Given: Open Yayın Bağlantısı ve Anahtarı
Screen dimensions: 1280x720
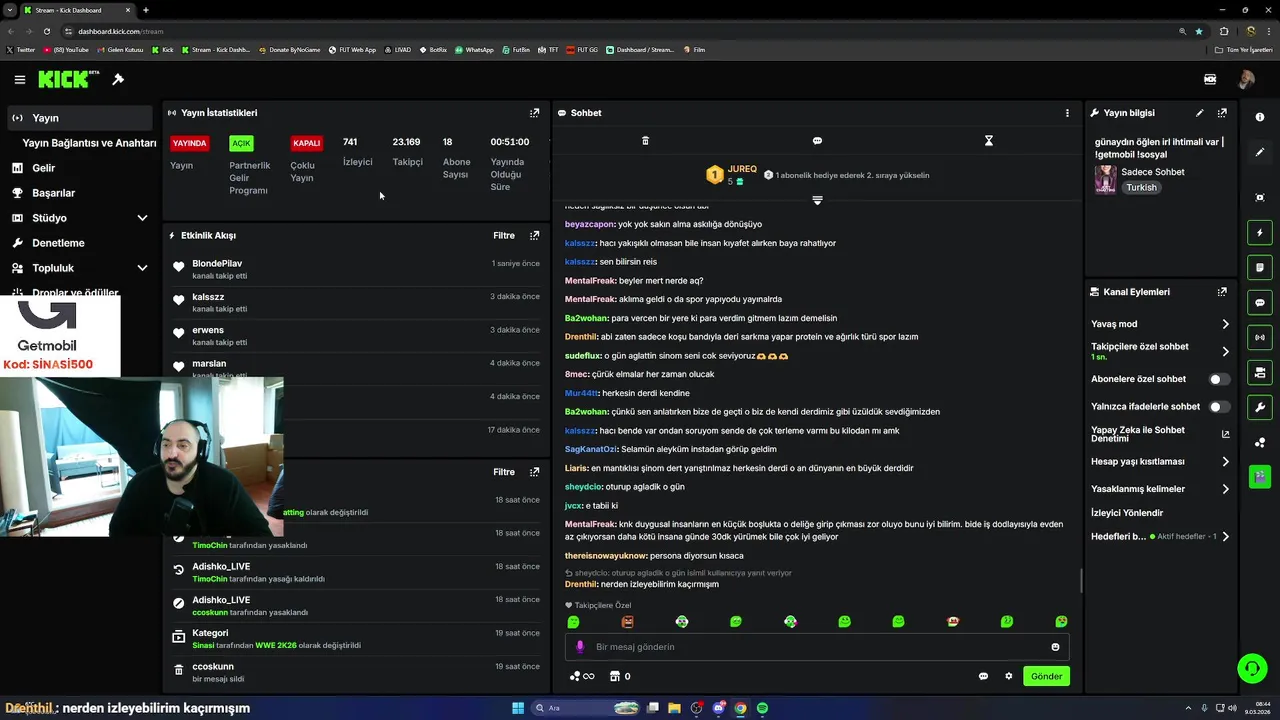Looking at the screenshot, I should 89,143.
